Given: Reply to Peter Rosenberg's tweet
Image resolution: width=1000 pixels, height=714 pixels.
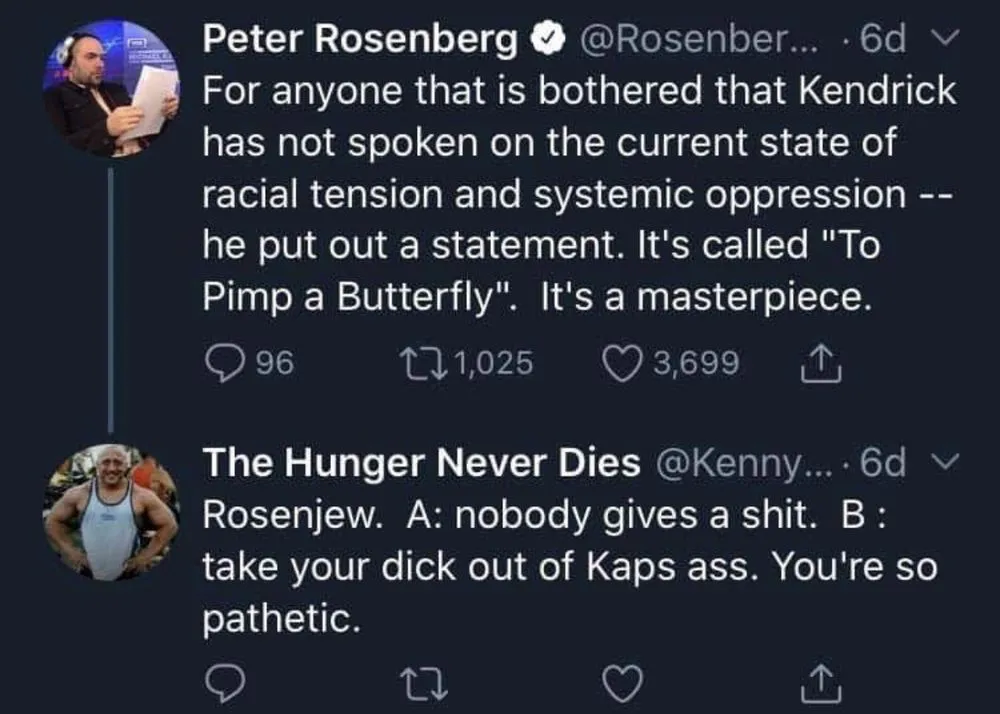Looking at the screenshot, I should (x=223, y=363).
